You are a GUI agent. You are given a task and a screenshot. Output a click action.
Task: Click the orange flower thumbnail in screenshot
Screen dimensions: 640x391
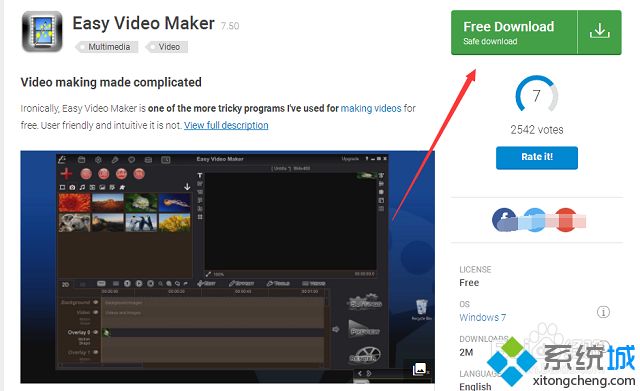coord(75,202)
